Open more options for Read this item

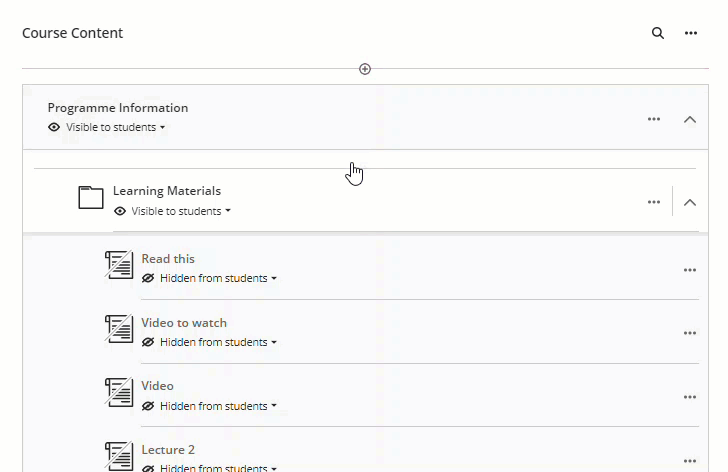[689, 270]
